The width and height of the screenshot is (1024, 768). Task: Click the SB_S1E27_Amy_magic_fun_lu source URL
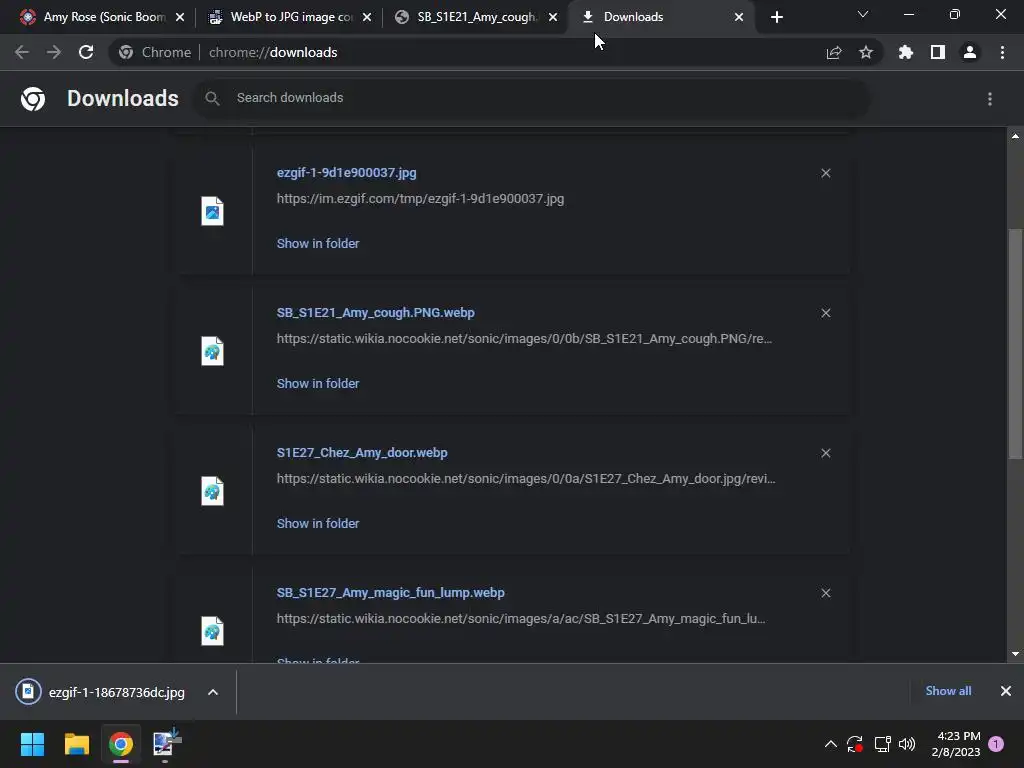[x=520, y=618]
